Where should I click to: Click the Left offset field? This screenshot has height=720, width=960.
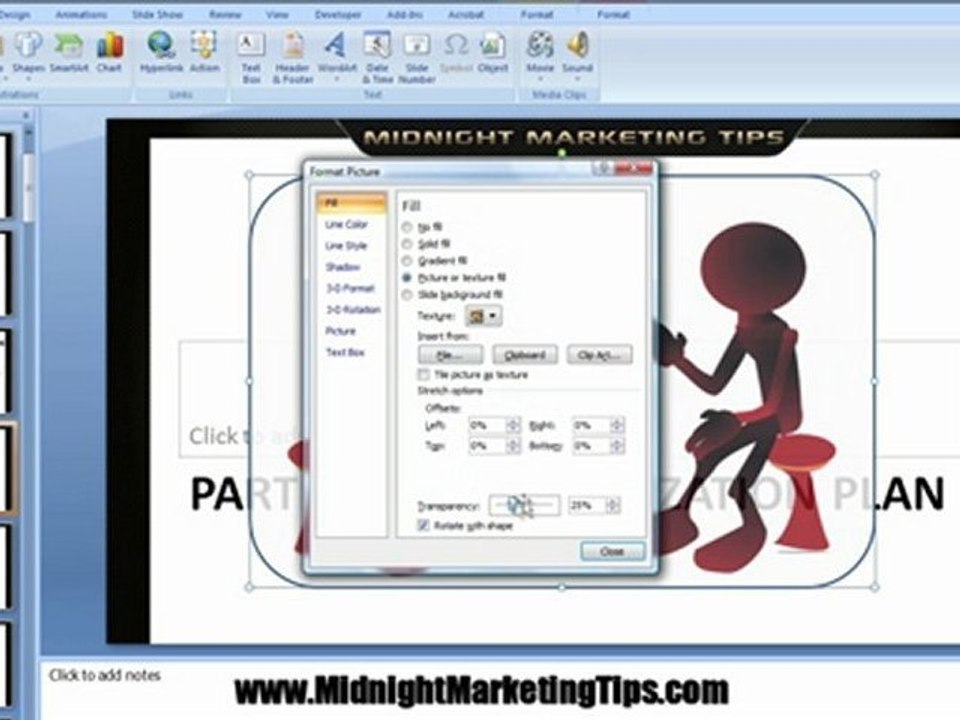(487, 425)
